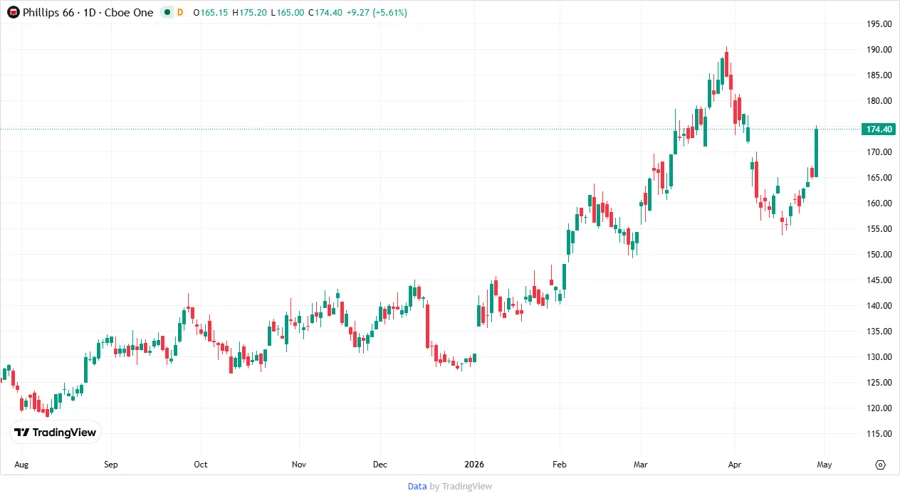Click the Nov label on time axis
The height and width of the screenshot is (498, 900).
298,464
